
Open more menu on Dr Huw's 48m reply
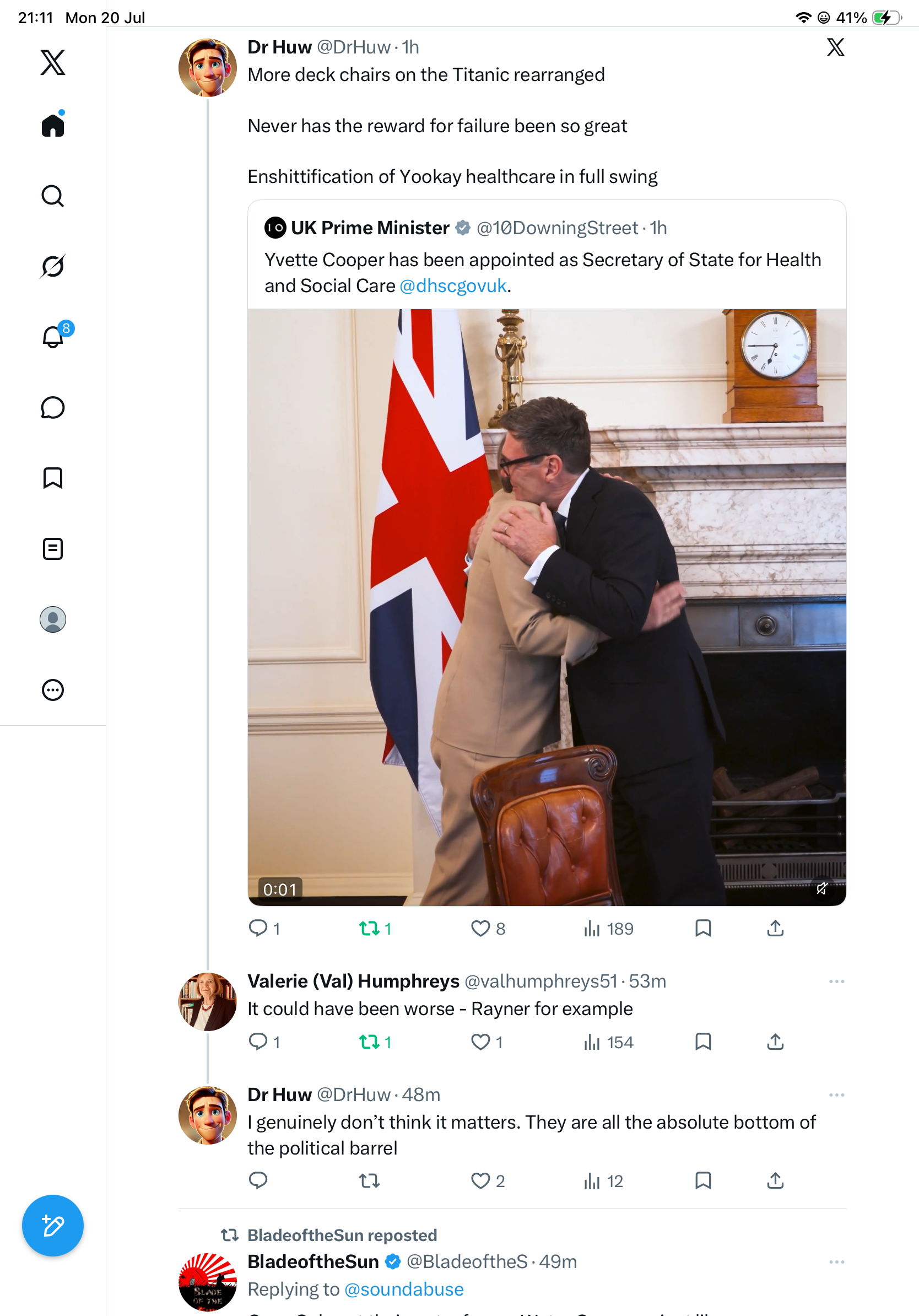coord(836,1095)
